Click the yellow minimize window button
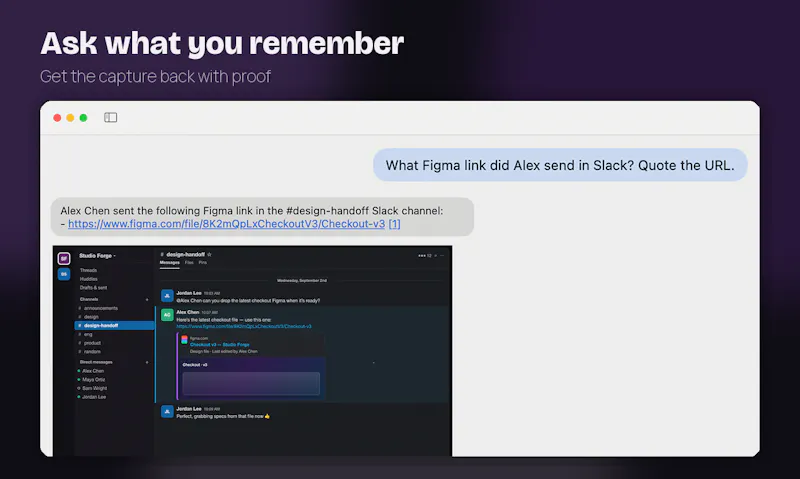This screenshot has width=800, height=479. pyautogui.click(x=70, y=118)
